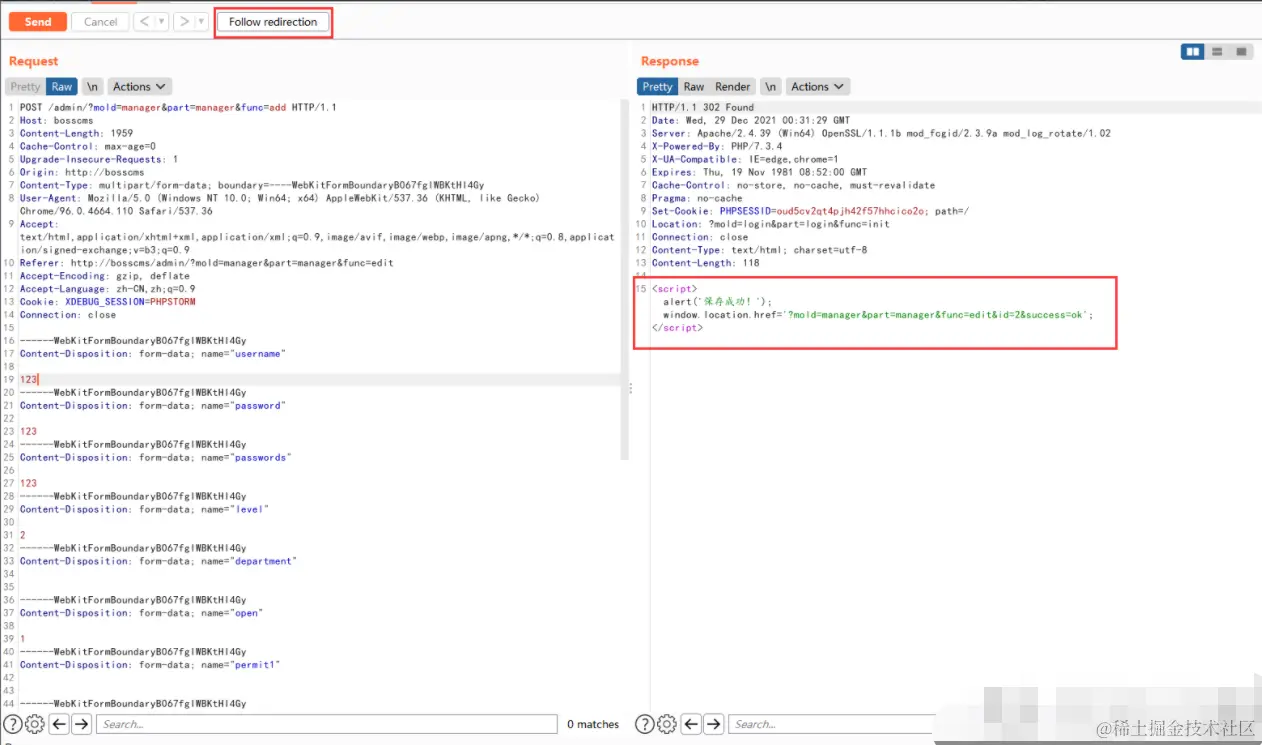Click the 'Content-Length: 1959' header

click(x=76, y=133)
